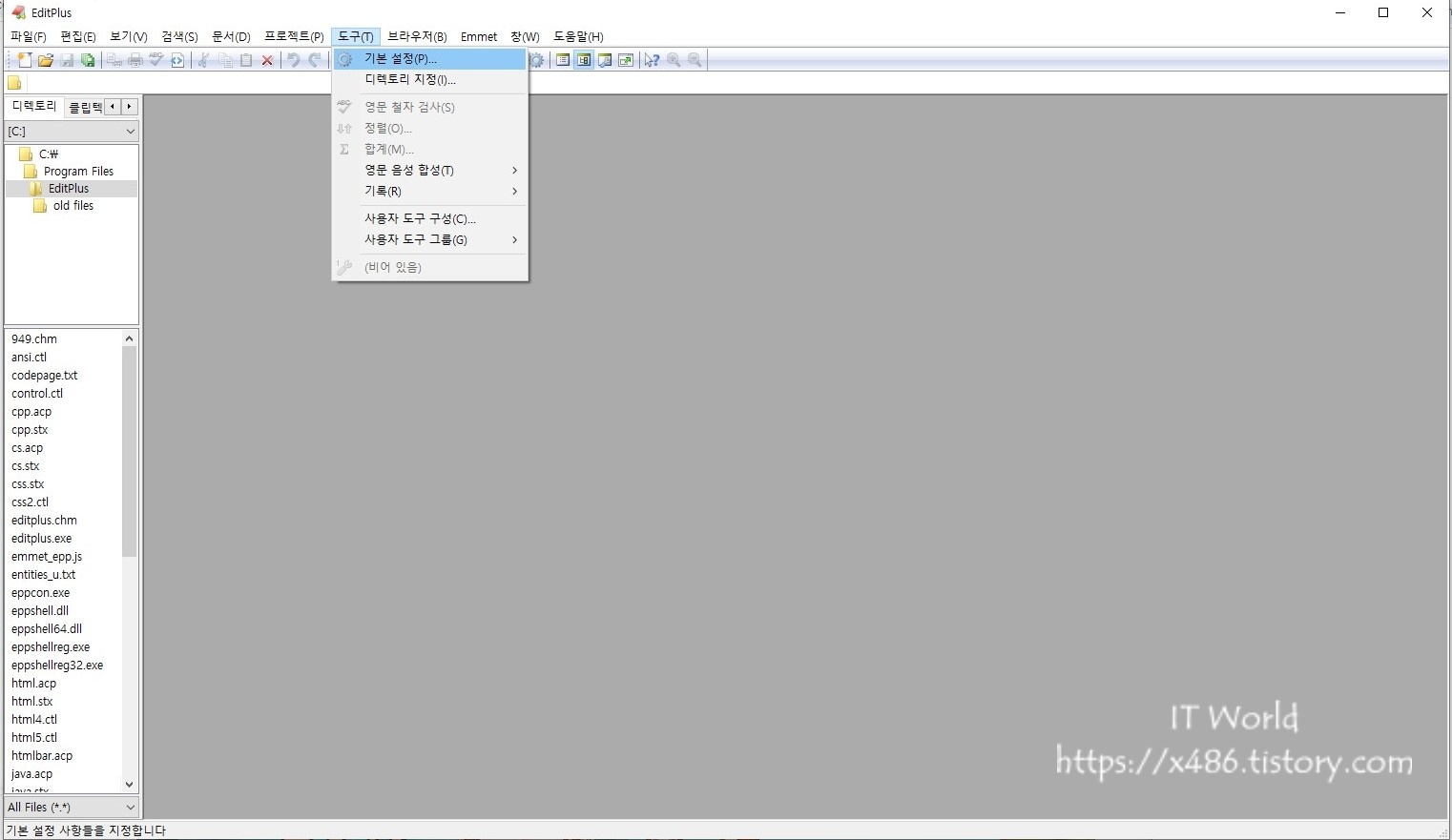Choose 디렉토리 지정(I)... menu entry

pos(429,80)
